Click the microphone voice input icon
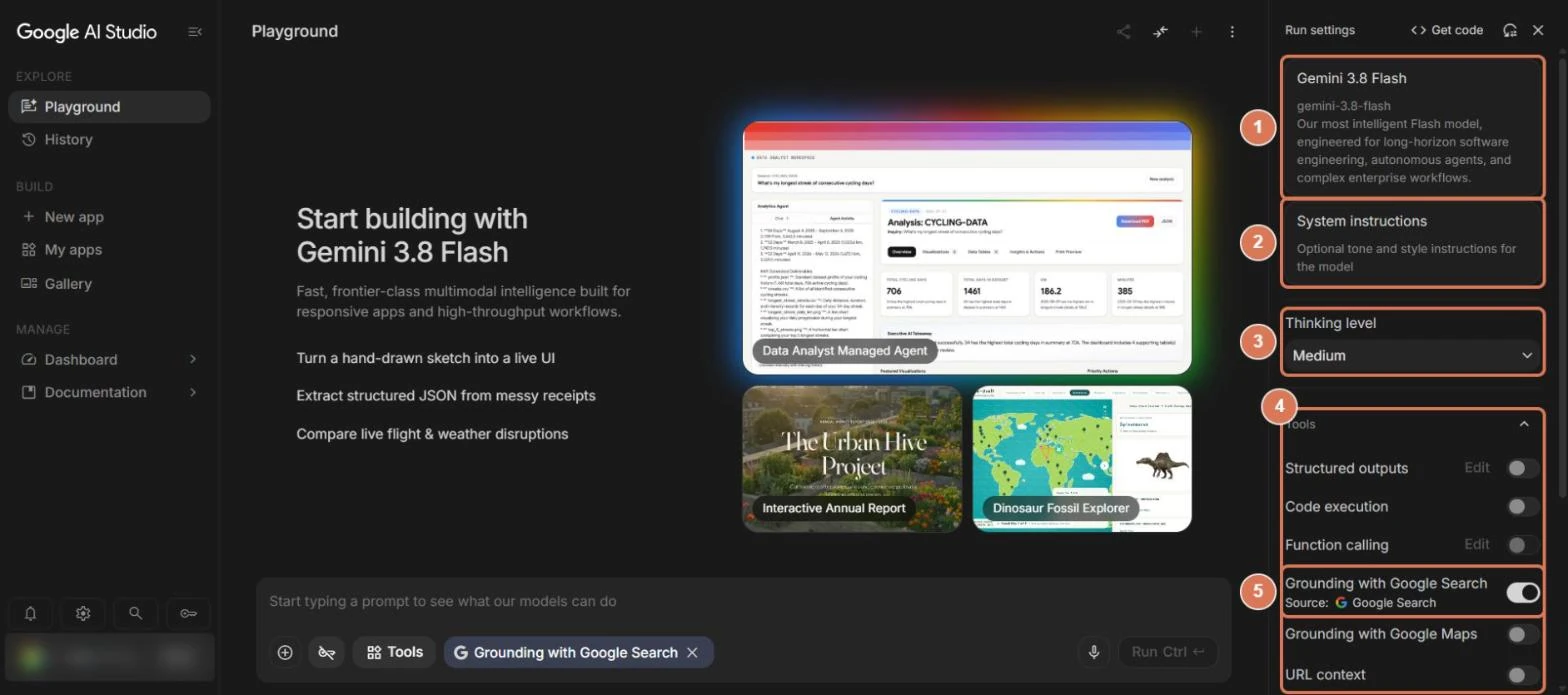 1094,652
